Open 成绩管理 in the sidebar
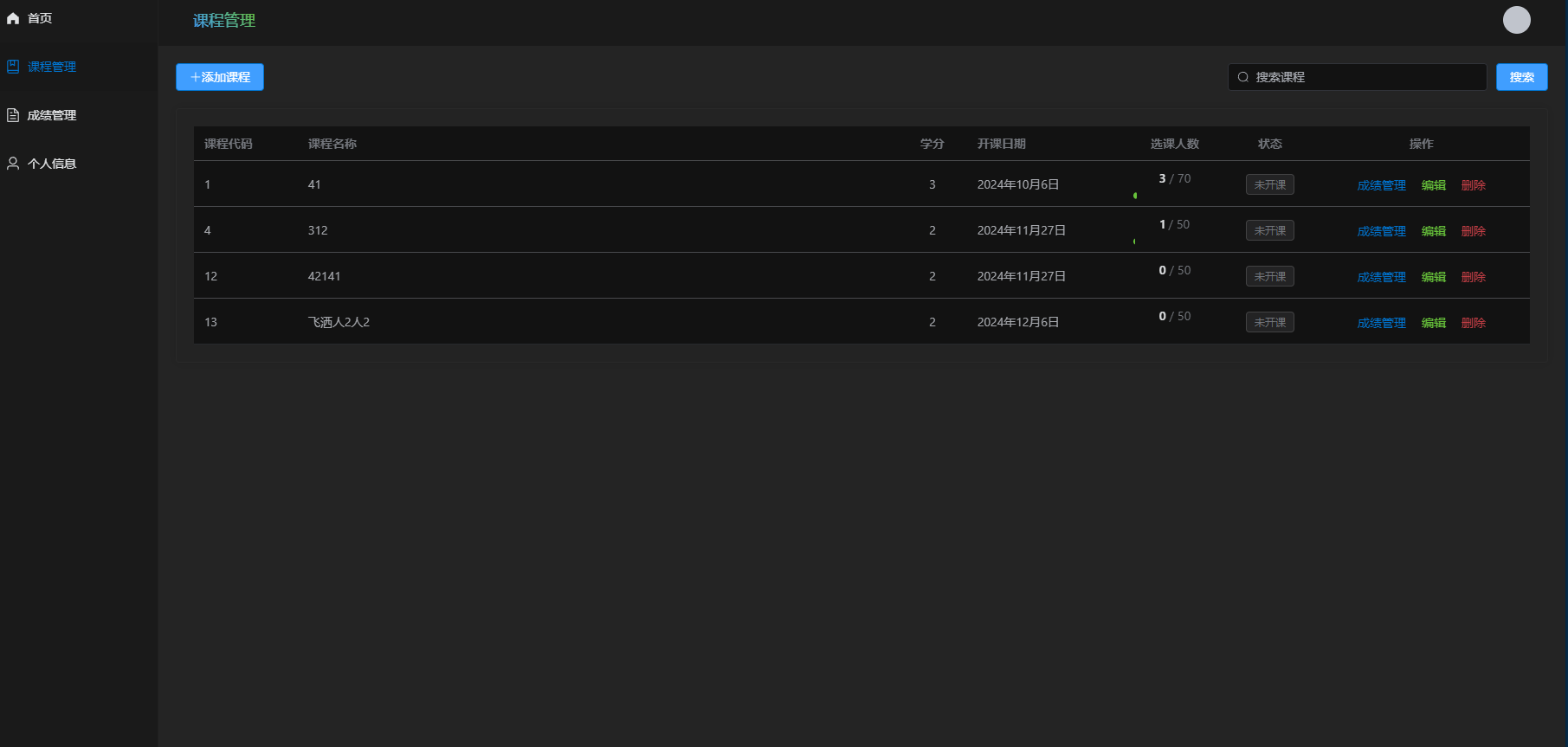Image resolution: width=1568 pixels, height=747 pixels. click(52, 115)
